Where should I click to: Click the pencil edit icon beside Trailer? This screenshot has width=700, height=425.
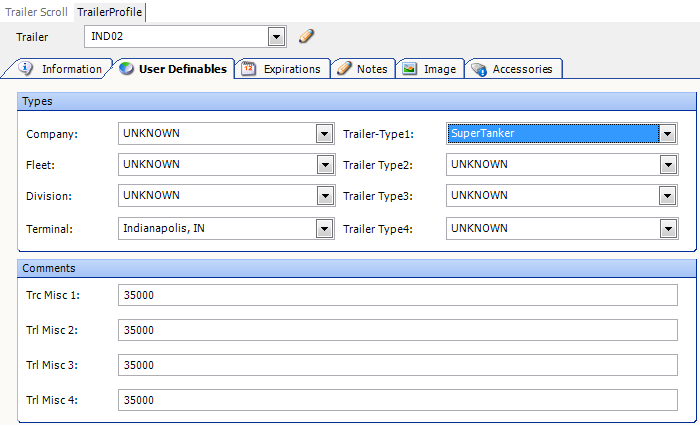tap(306, 36)
